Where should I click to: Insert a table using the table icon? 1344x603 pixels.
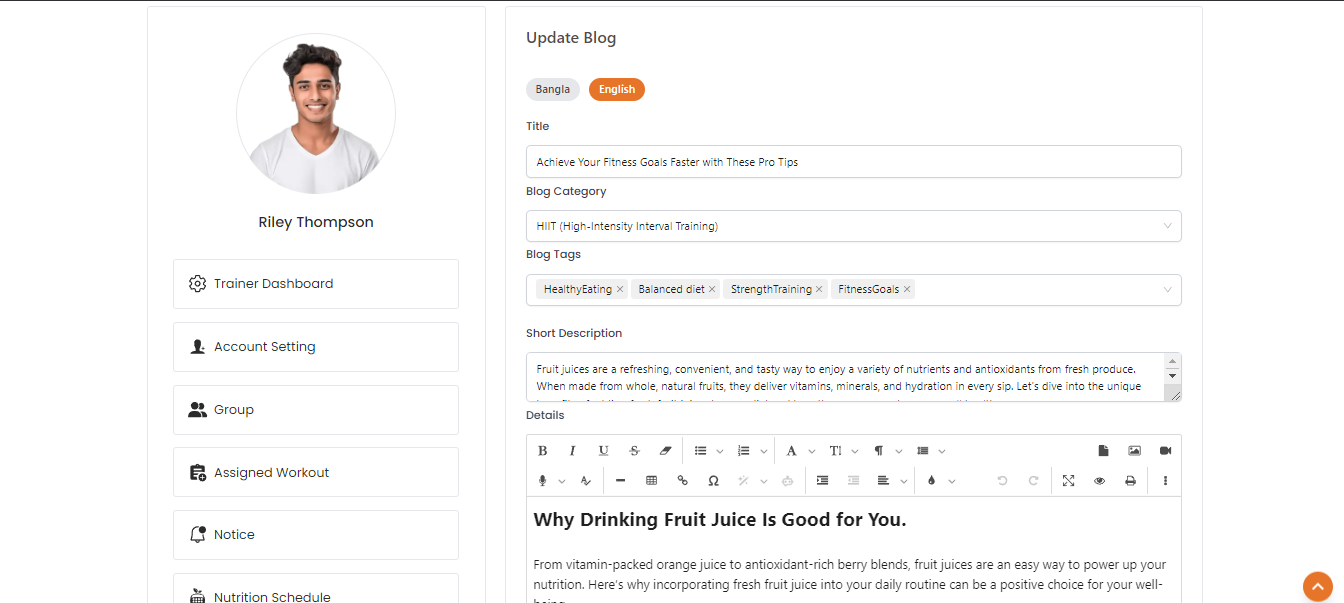point(651,481)
